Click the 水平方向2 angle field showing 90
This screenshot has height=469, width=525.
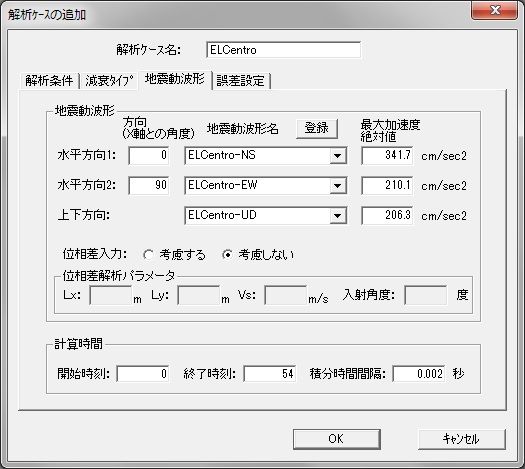pos(149,185)
